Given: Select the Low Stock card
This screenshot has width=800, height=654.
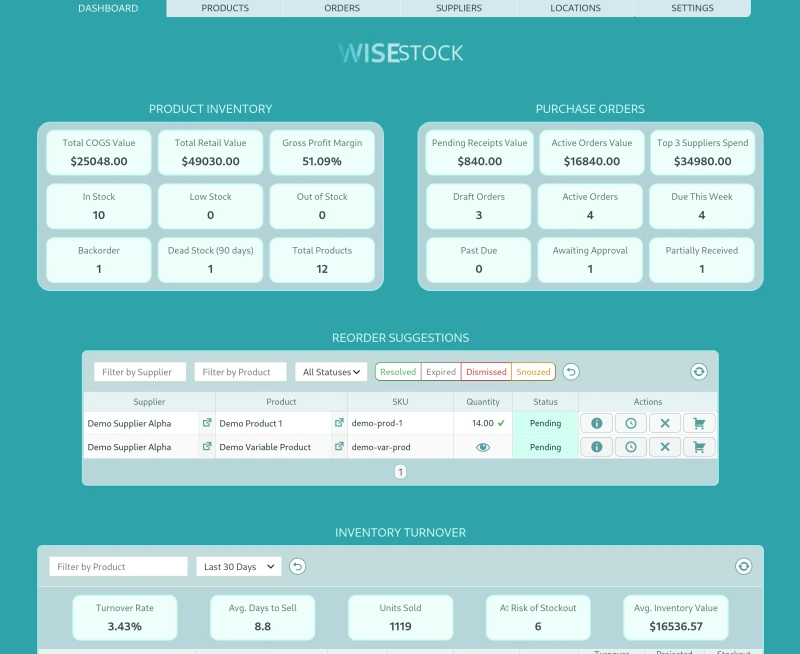Looking at the screenshot, I should pos(211,206).
